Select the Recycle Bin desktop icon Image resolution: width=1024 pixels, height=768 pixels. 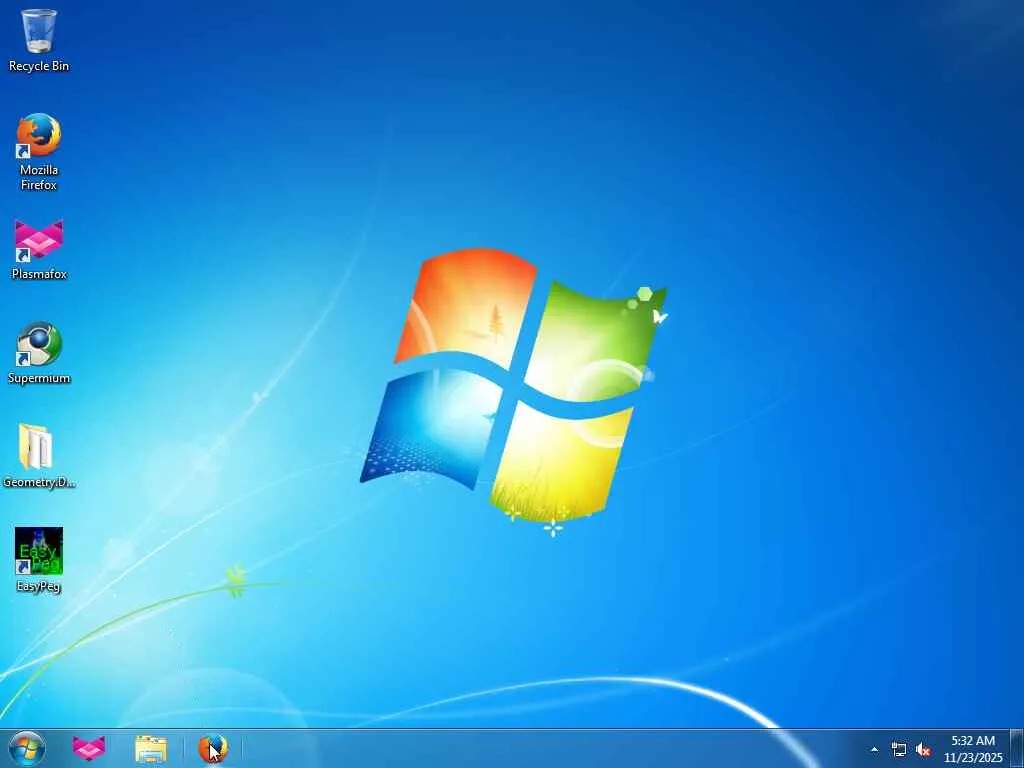click(39, 40)
